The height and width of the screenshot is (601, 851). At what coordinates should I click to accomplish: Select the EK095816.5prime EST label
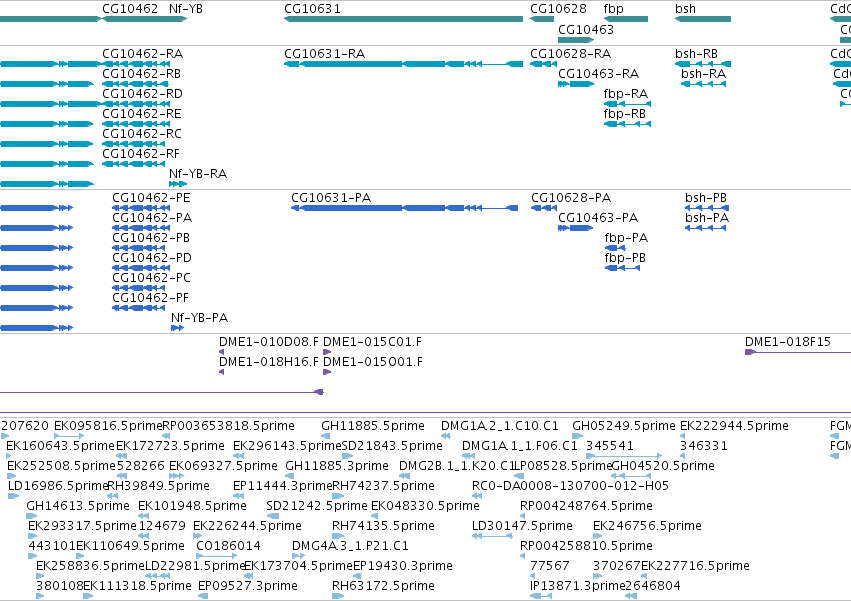point(109,426)
